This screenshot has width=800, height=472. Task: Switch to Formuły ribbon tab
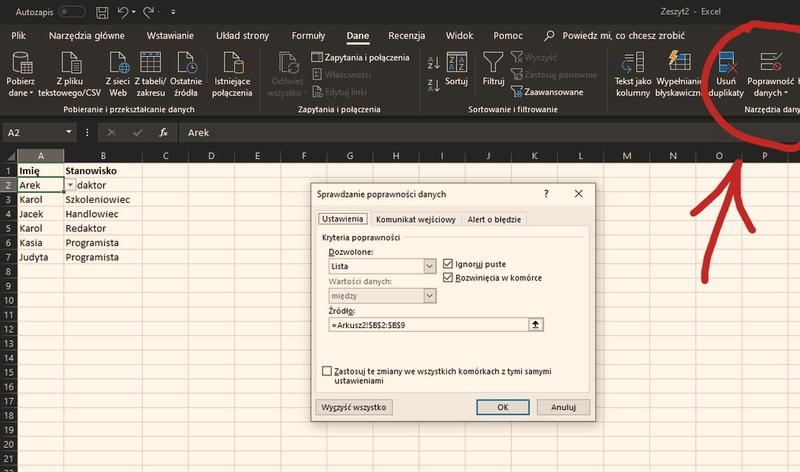point(308,36)
